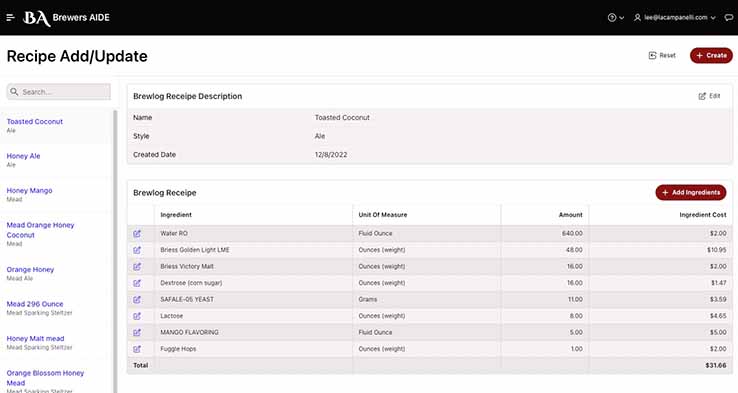Click the Add Ingredients button
The width and height of the screenshot is (738, 393).
coord(691,192)
